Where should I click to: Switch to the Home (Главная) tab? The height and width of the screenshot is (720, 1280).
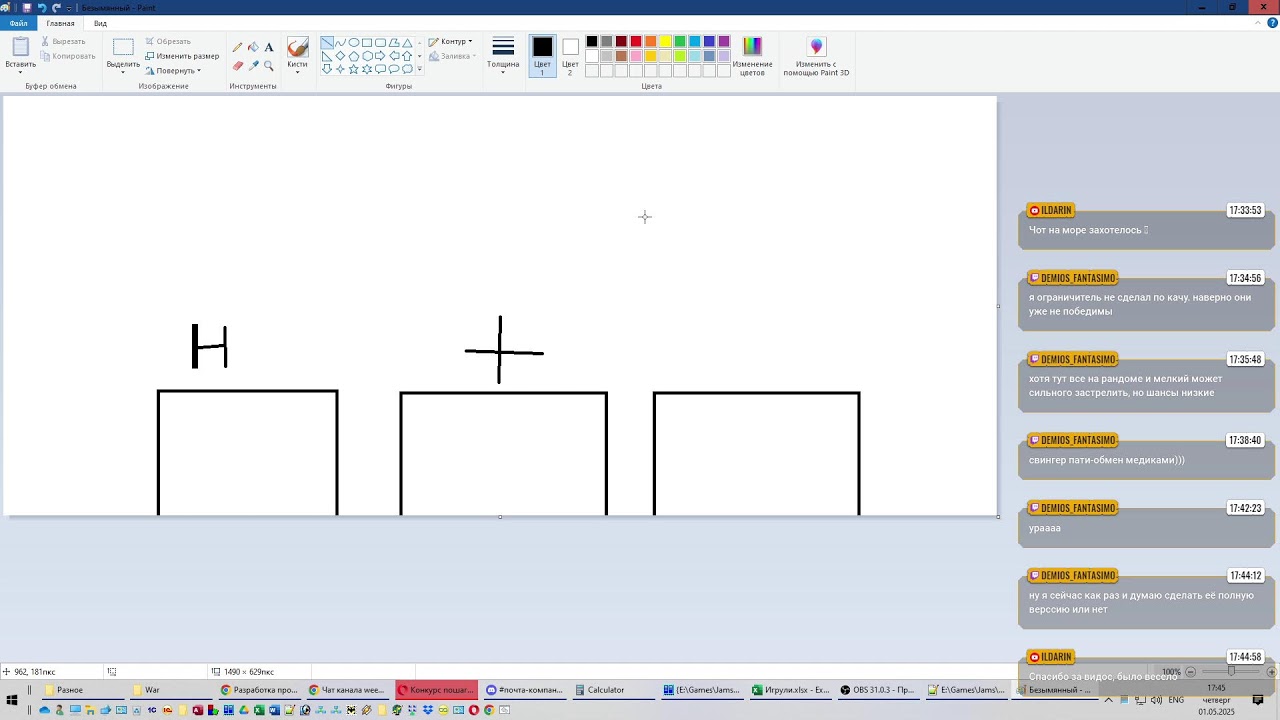coord(60,23)
